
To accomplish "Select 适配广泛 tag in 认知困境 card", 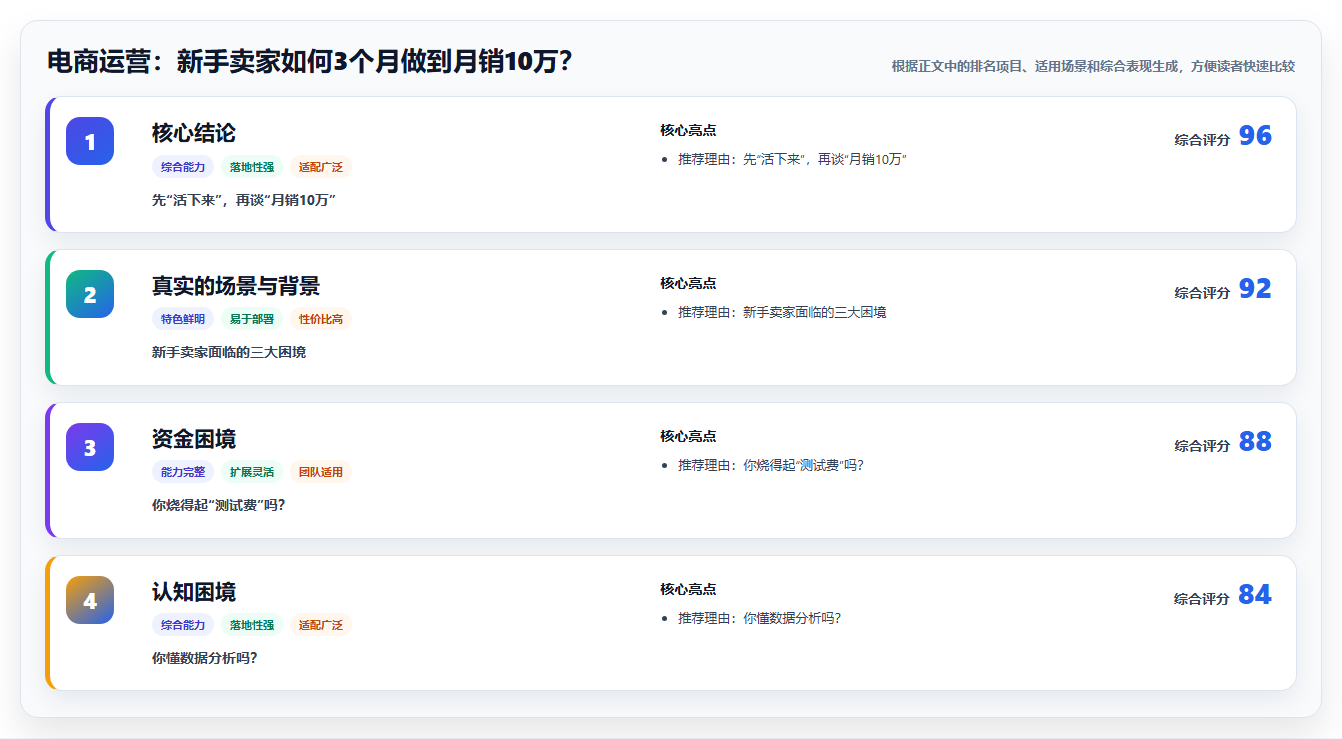I will click(321, 625).
